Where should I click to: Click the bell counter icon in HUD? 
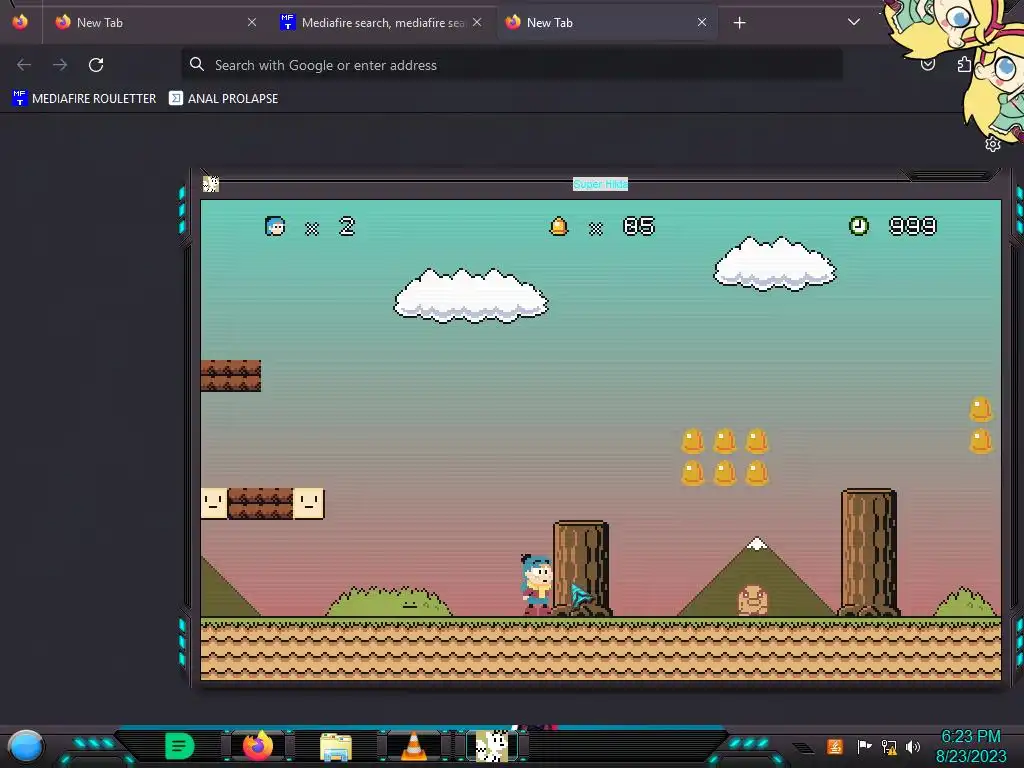click(559, 227)
